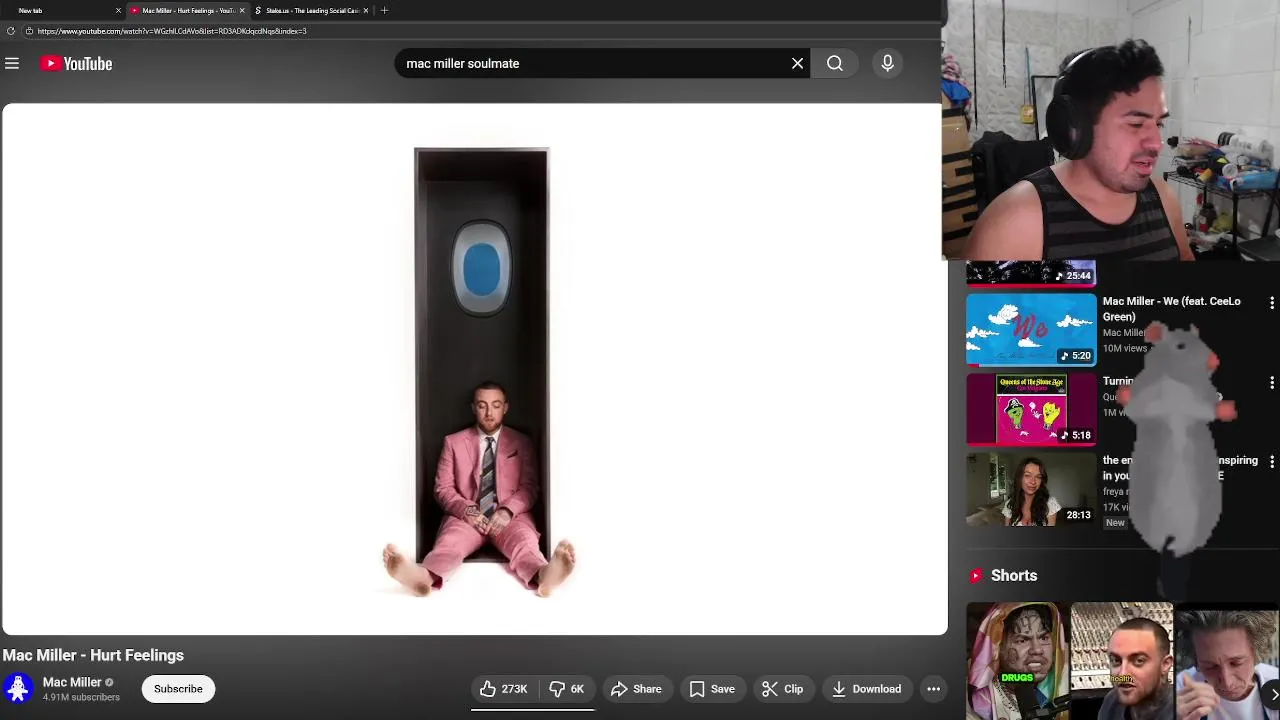Click the Shorts section logo icon
1280x720 pixels.
click(976, 575)
